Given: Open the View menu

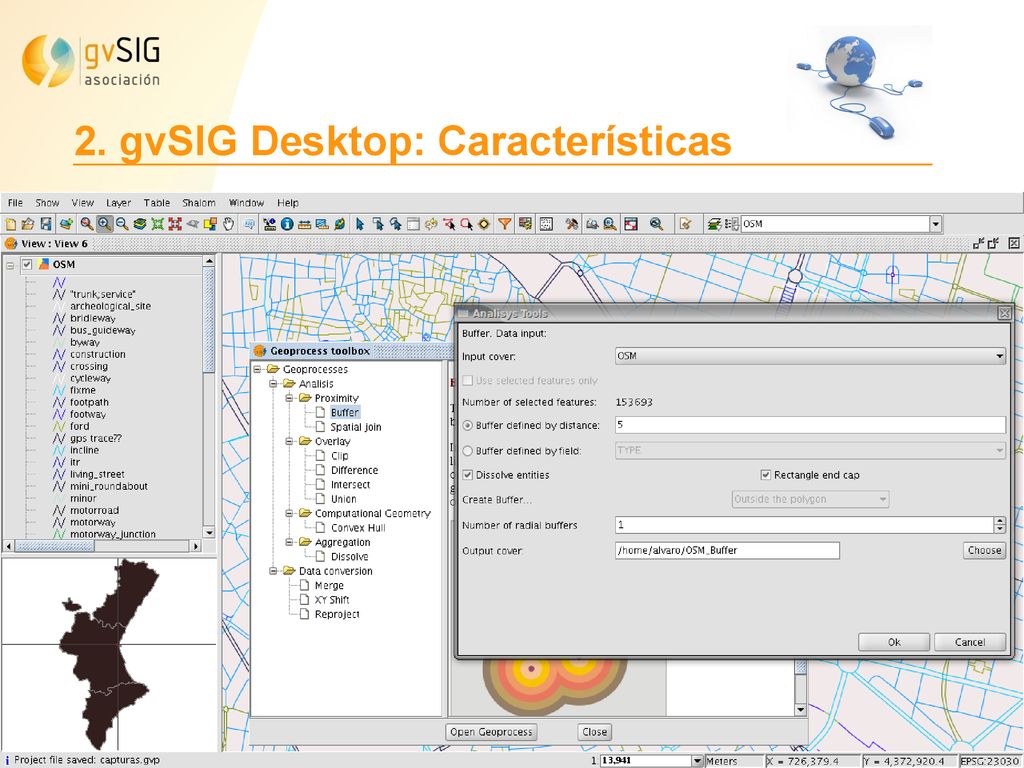Looking at the screenshot, I should point(82,203).
